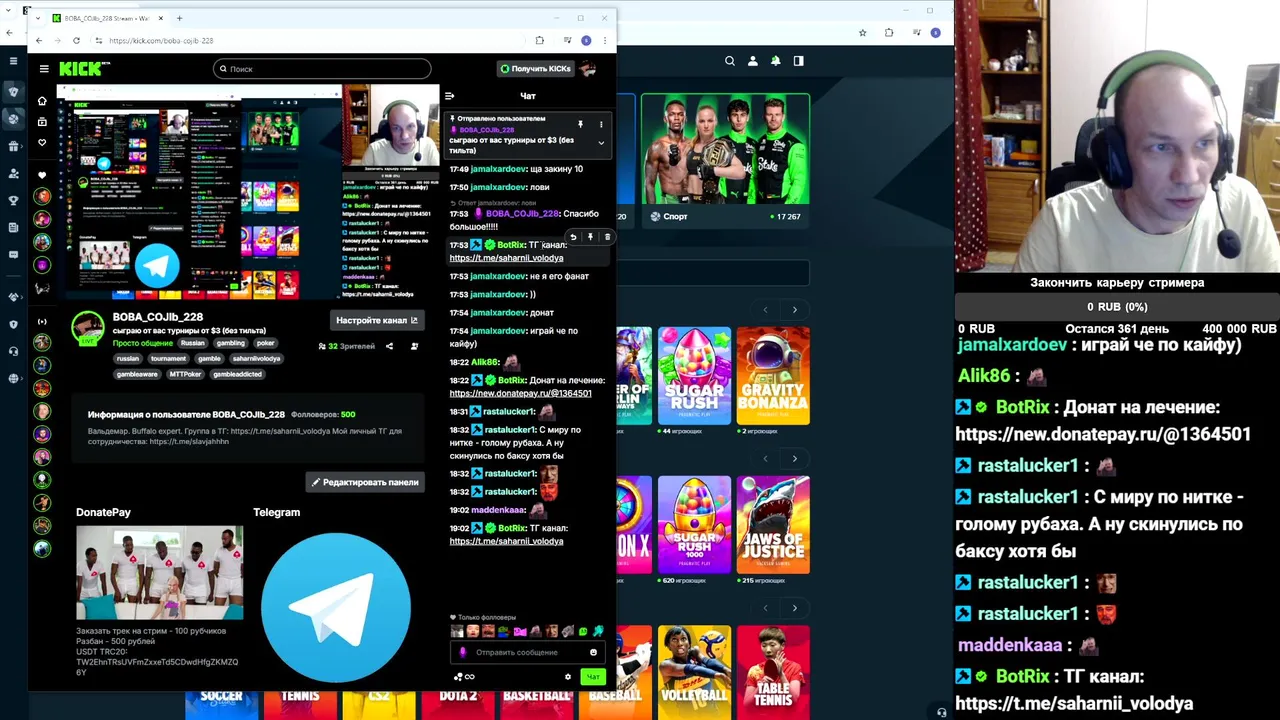Reply to the BotRix message
The height and width of the screenshot is (720, 1280).
tap(573, 238)
